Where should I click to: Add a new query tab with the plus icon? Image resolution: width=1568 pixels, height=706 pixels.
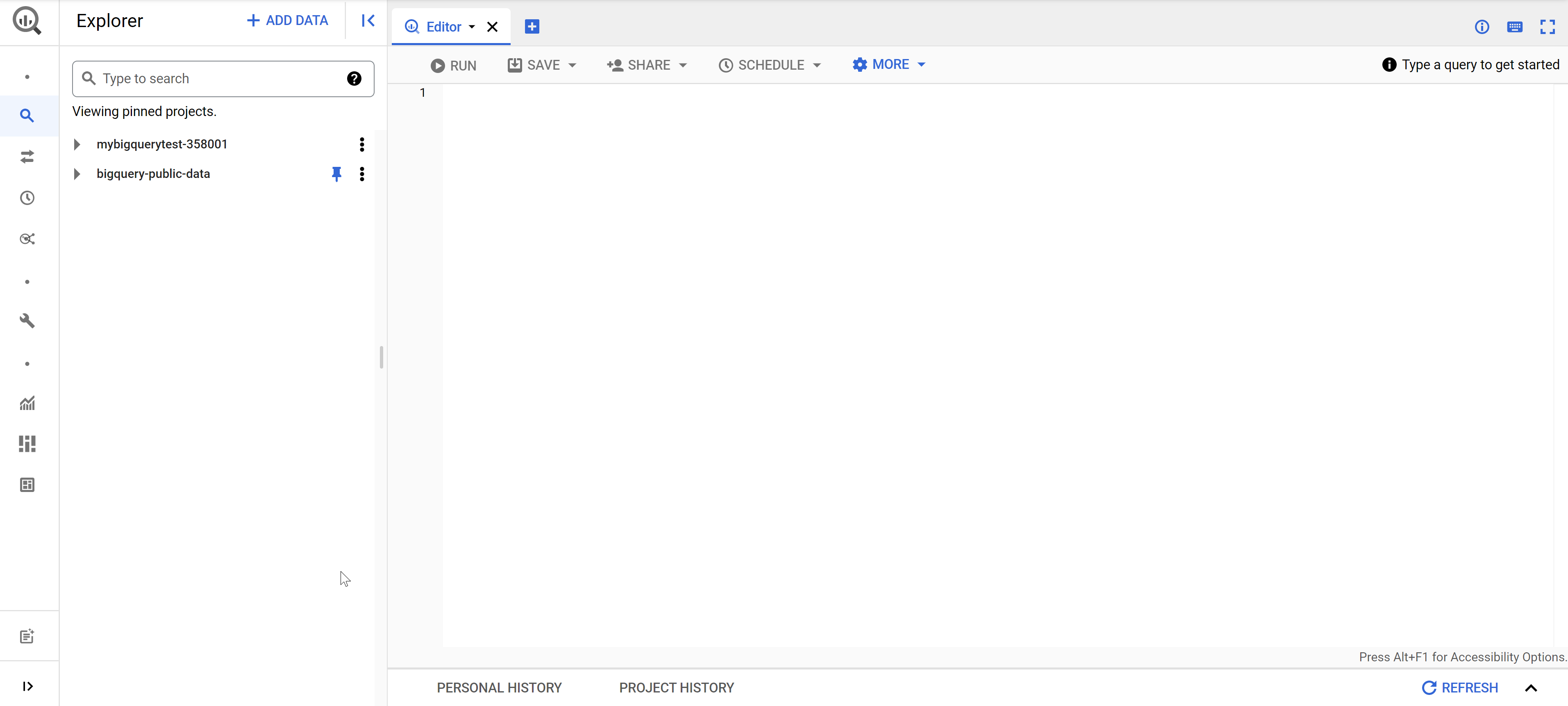point(532,27)
